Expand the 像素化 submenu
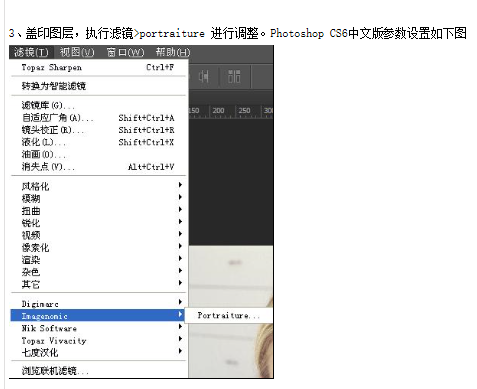The image size is (477, 389). (98, 247)
